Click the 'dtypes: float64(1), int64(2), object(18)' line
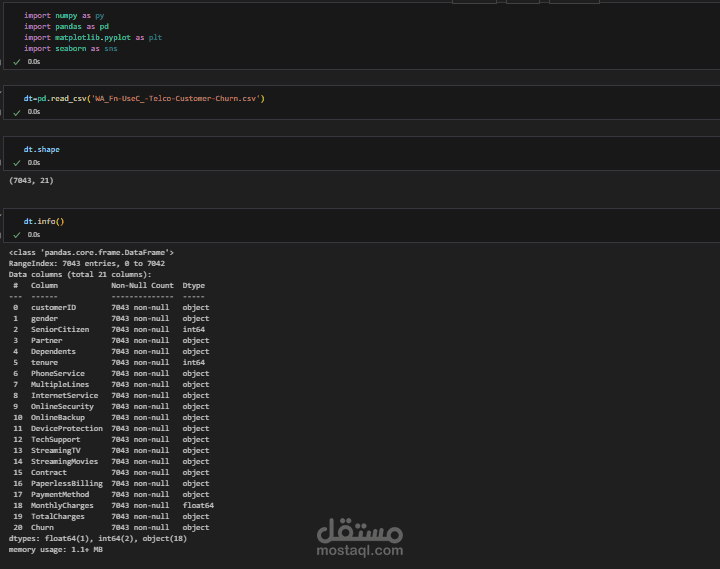The height and width of the screenshot is (569, 720). point(98,539)
